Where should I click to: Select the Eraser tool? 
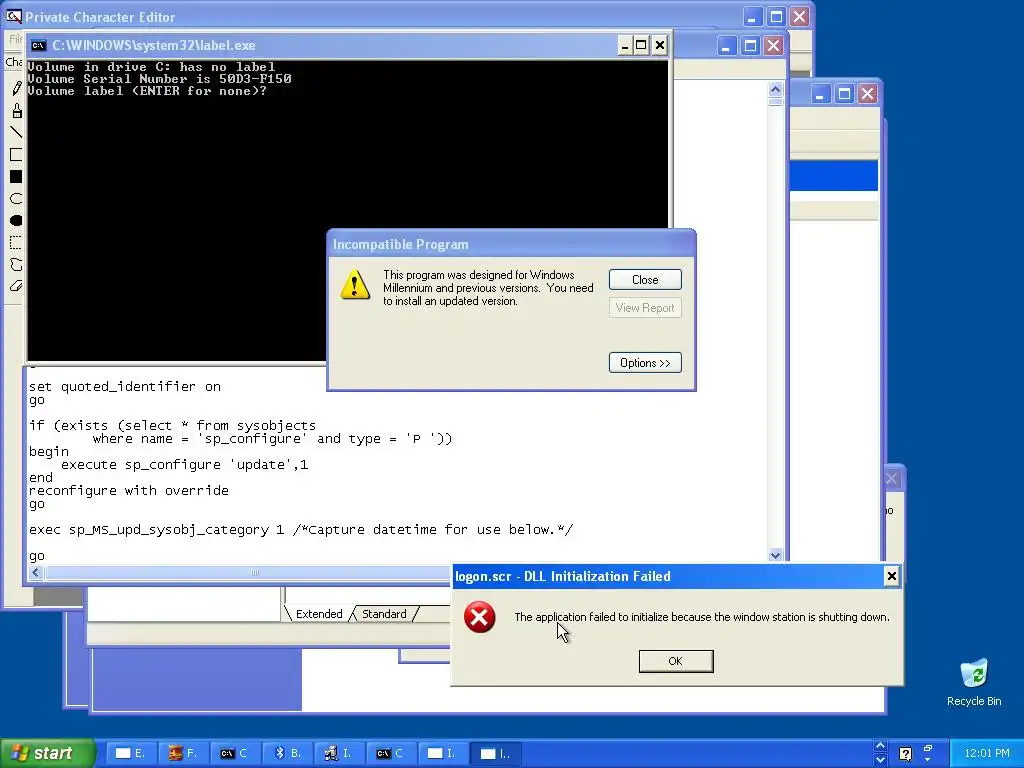16,286
